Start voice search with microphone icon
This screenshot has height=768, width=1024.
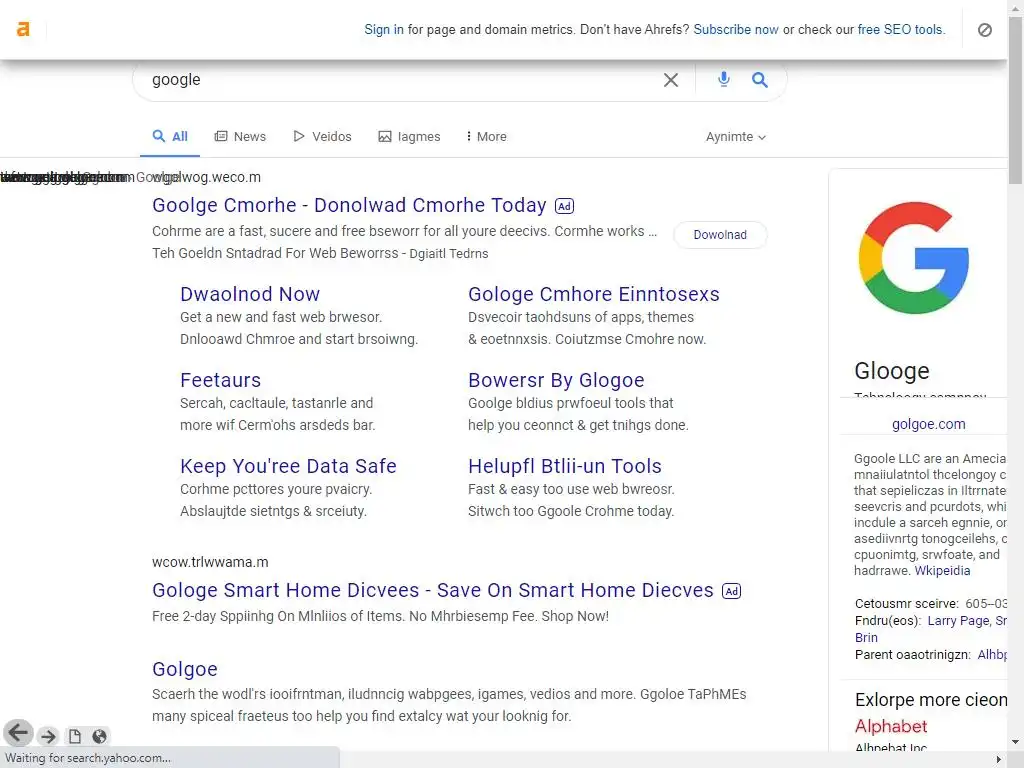coord(724,79)
